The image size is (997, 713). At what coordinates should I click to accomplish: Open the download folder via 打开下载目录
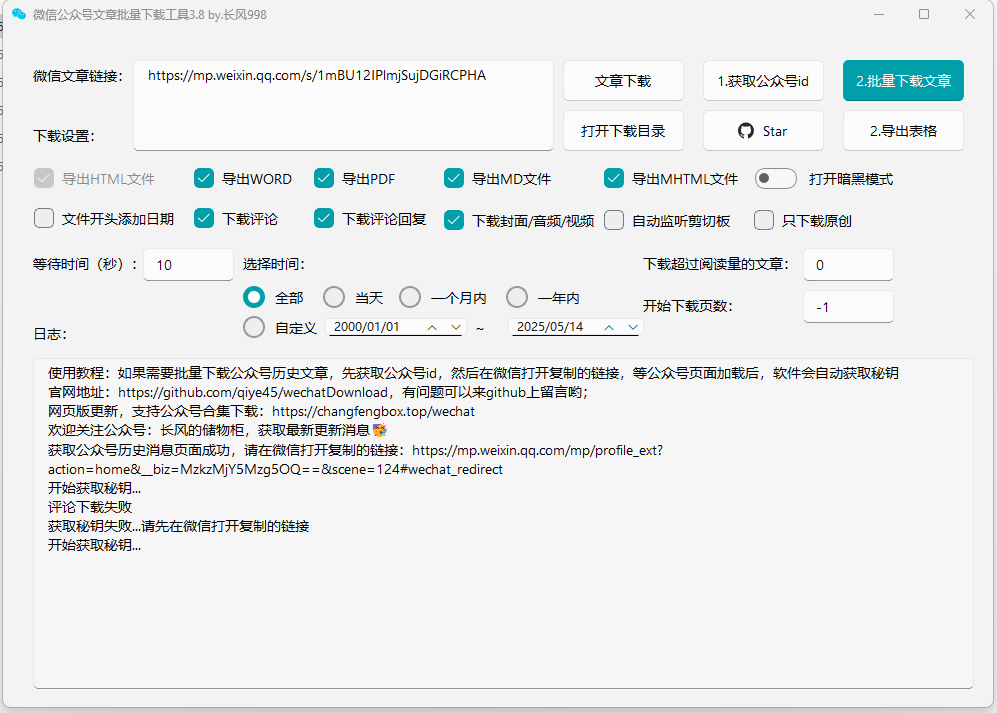tap(623, 131)
